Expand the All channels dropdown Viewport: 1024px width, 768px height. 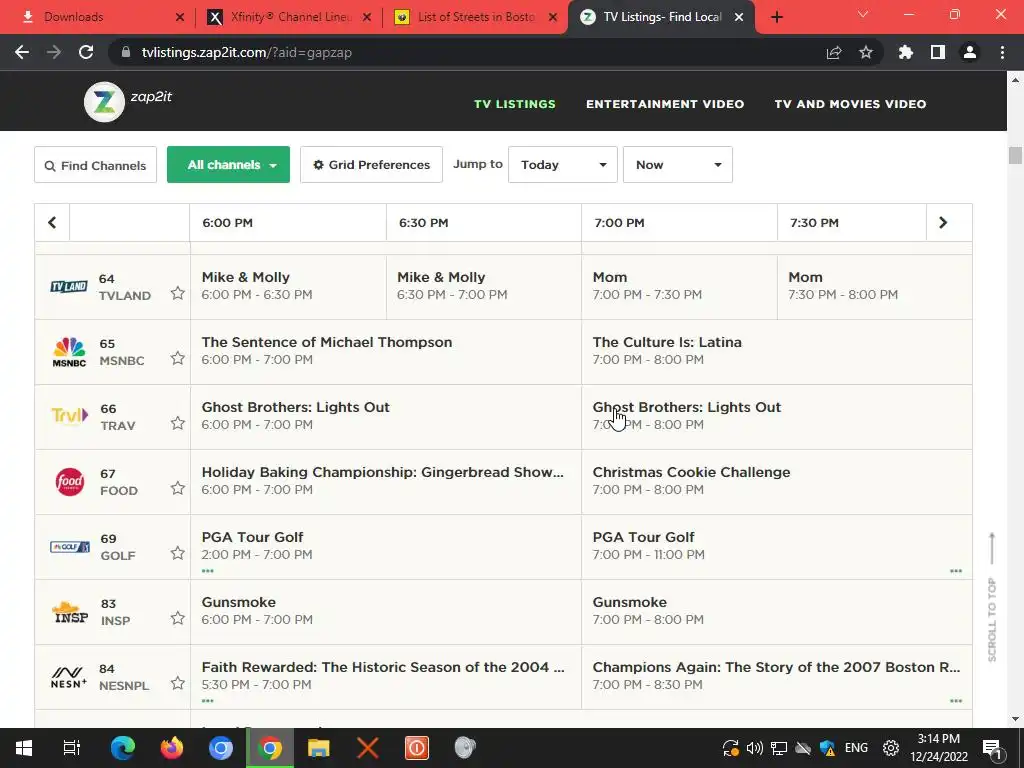coord(229,165)
